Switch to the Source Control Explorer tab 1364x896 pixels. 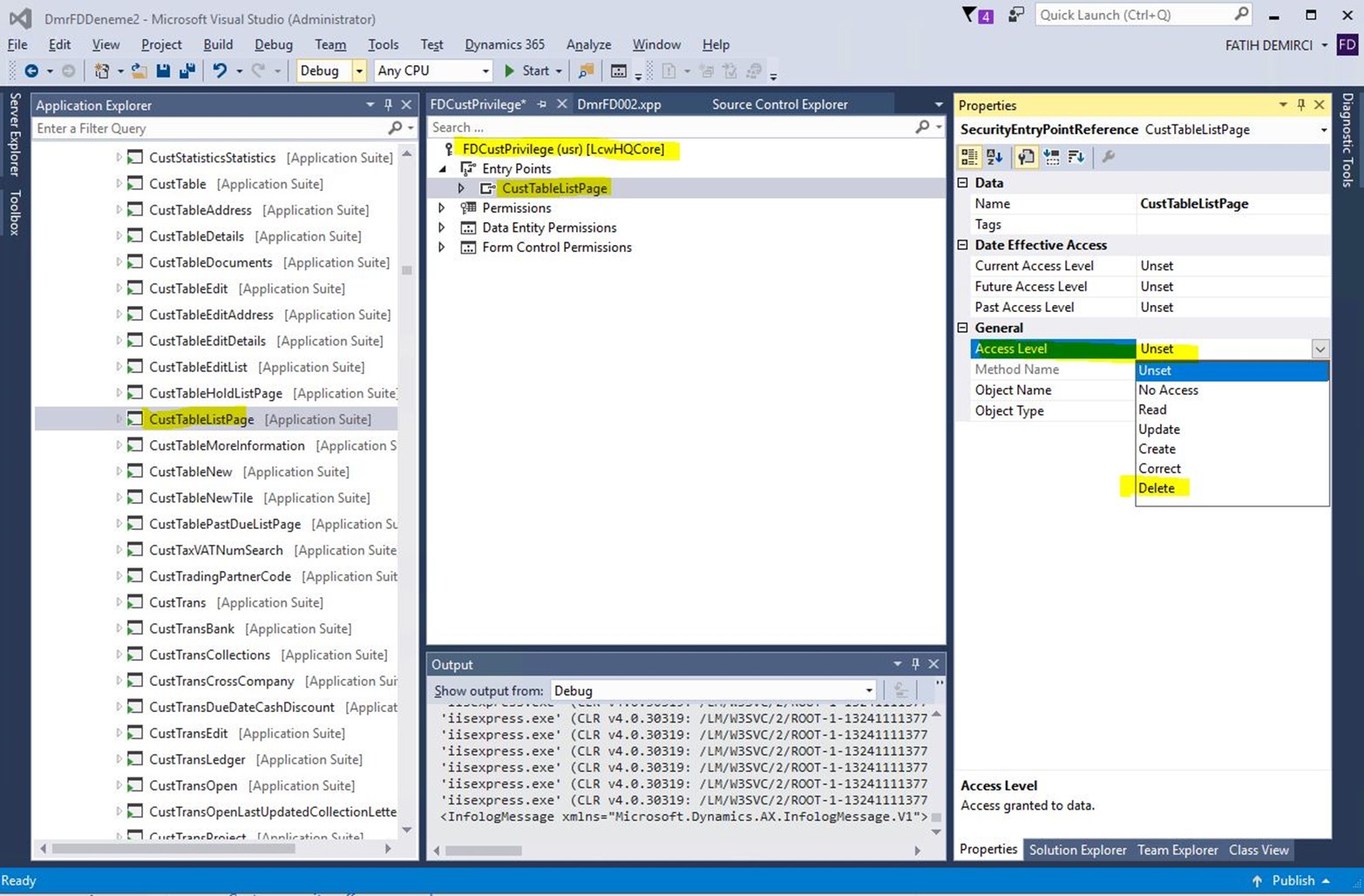(x=779, y=104)
